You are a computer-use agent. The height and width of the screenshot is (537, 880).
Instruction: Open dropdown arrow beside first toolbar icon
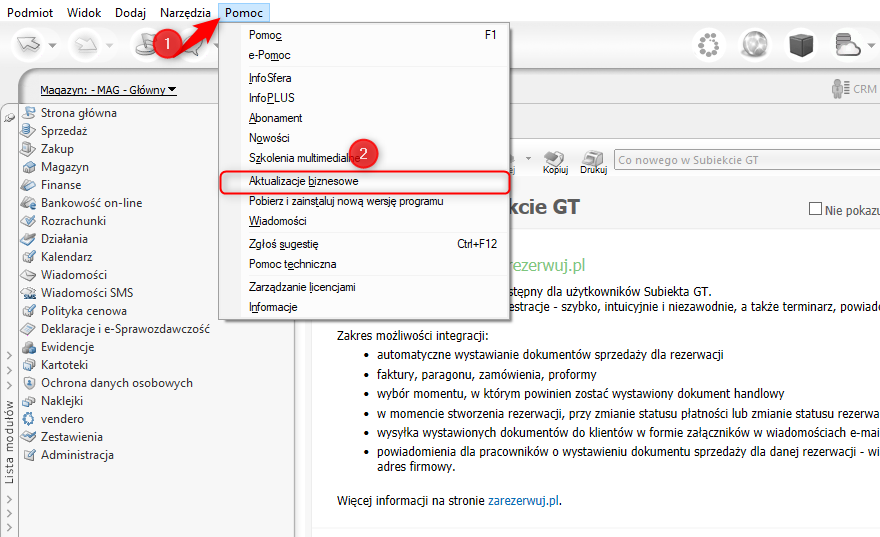pyautogui.click(x=52, y=45)
